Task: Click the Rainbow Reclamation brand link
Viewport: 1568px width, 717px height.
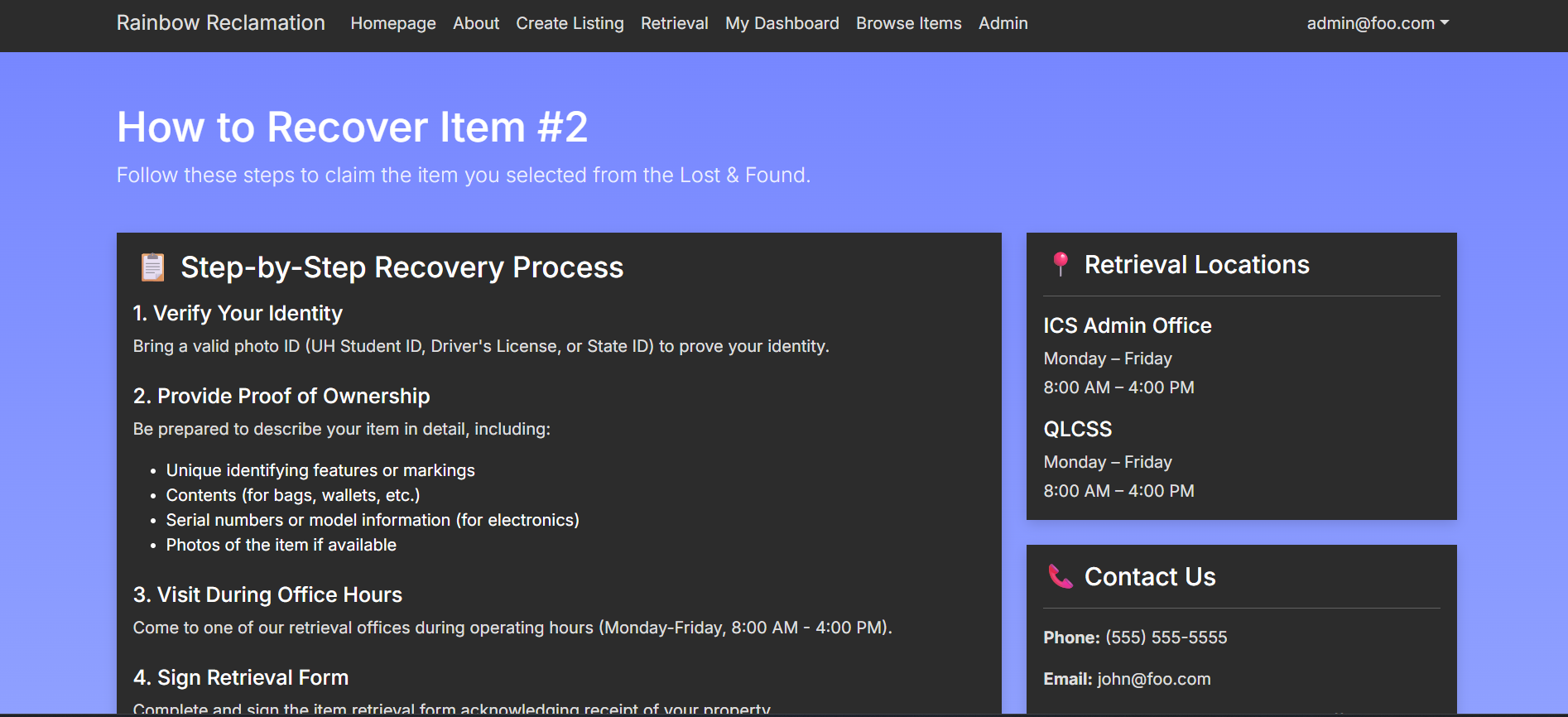Action: point(220,23)
